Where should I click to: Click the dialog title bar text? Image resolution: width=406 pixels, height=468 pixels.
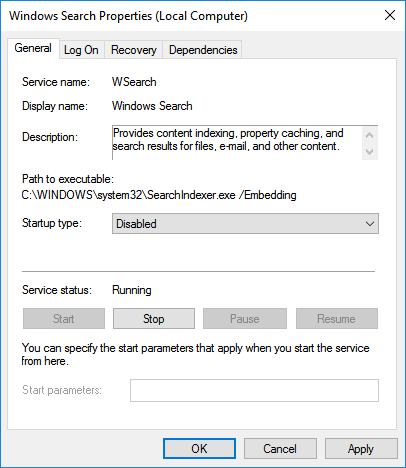128,16
